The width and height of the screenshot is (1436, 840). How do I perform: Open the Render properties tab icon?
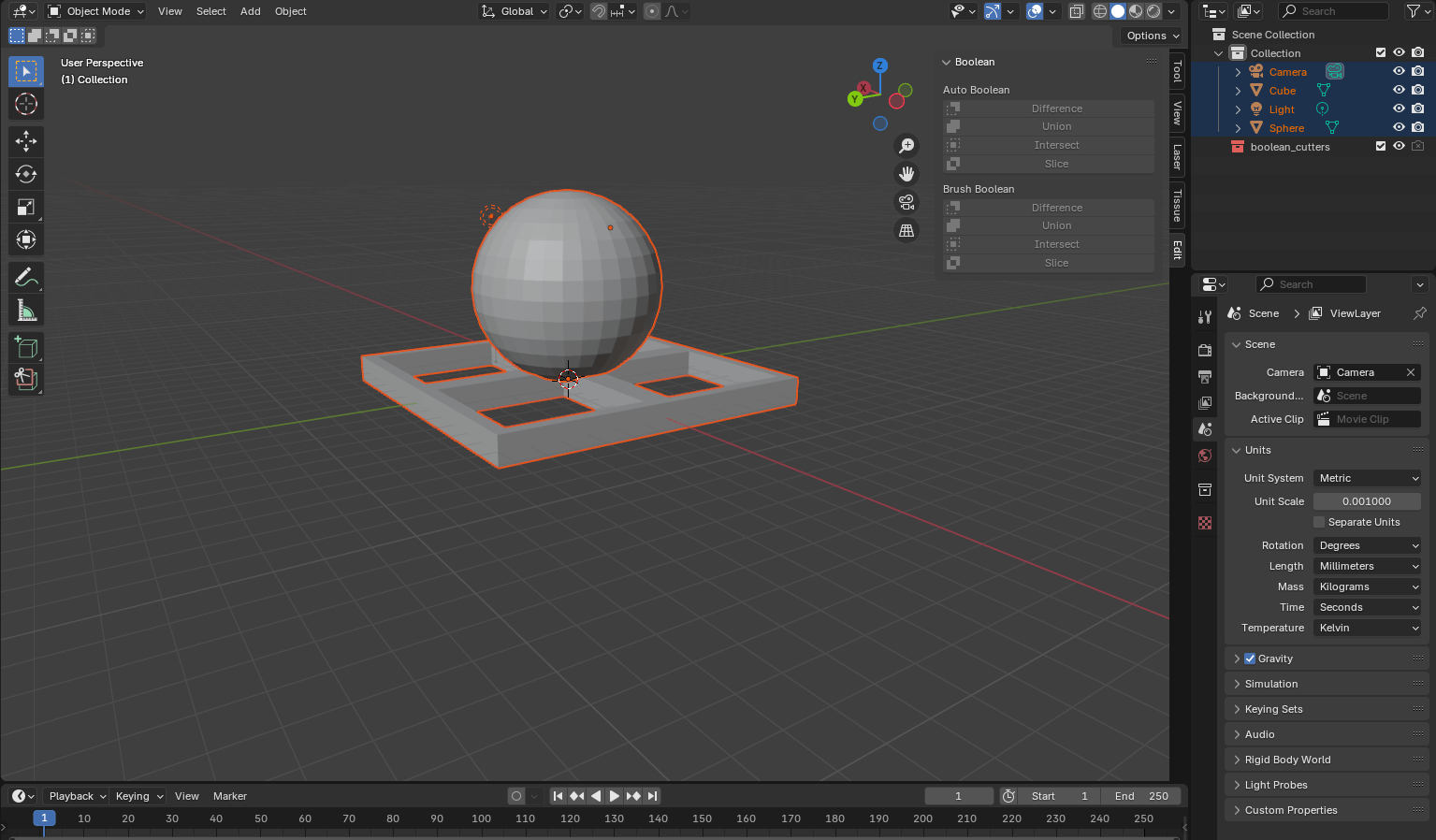1205,350
